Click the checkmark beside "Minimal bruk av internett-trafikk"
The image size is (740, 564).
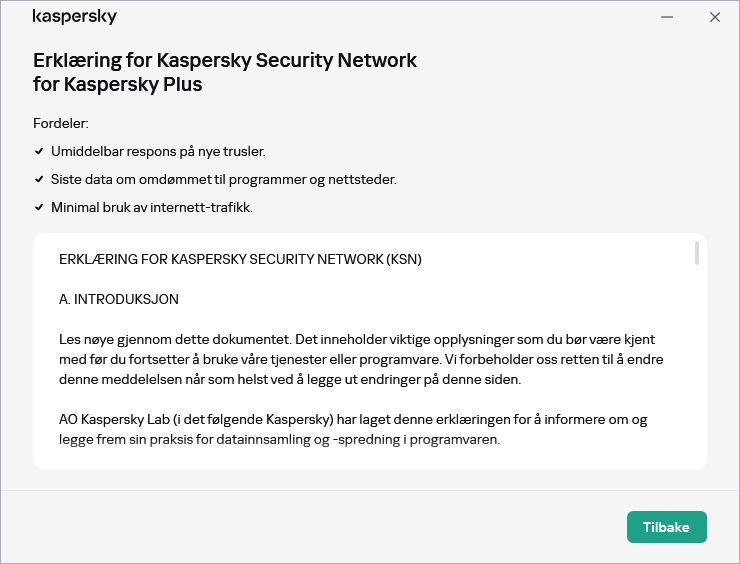tap(39, 208)
